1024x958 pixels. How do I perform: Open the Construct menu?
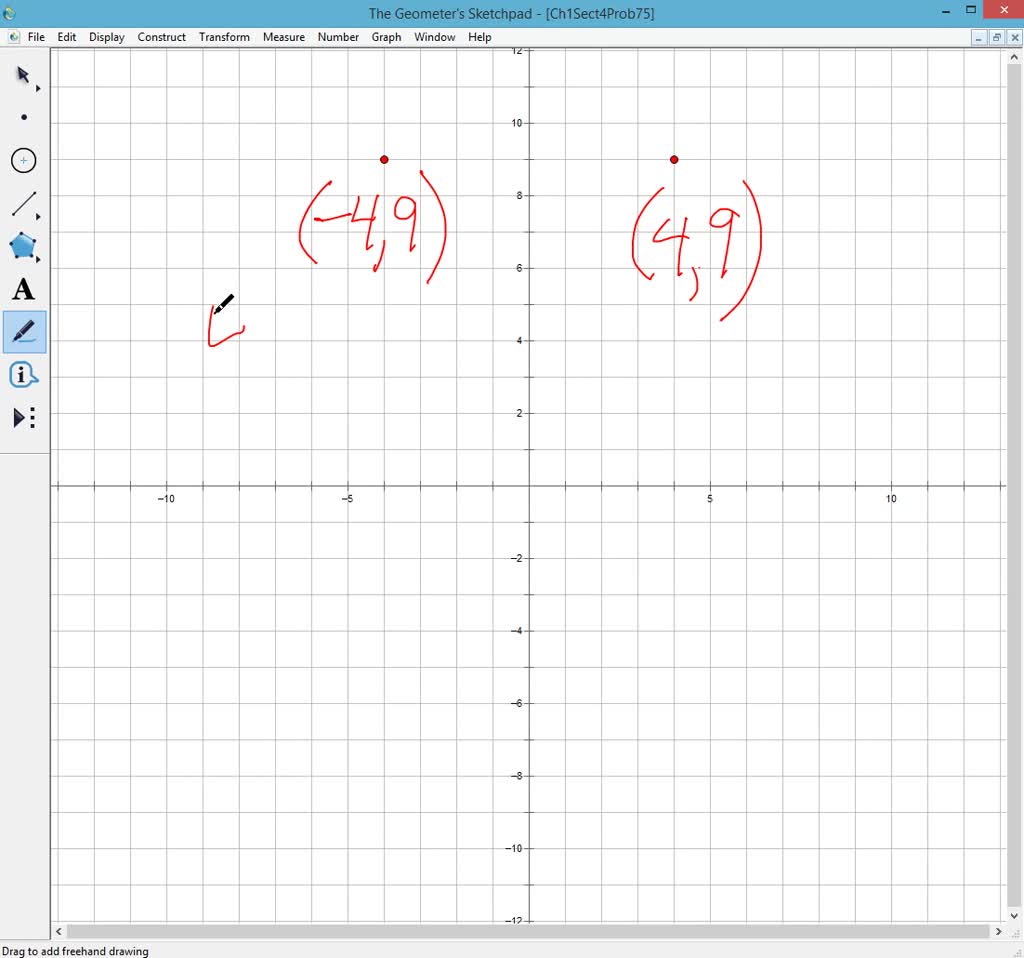tap(161, 37)
